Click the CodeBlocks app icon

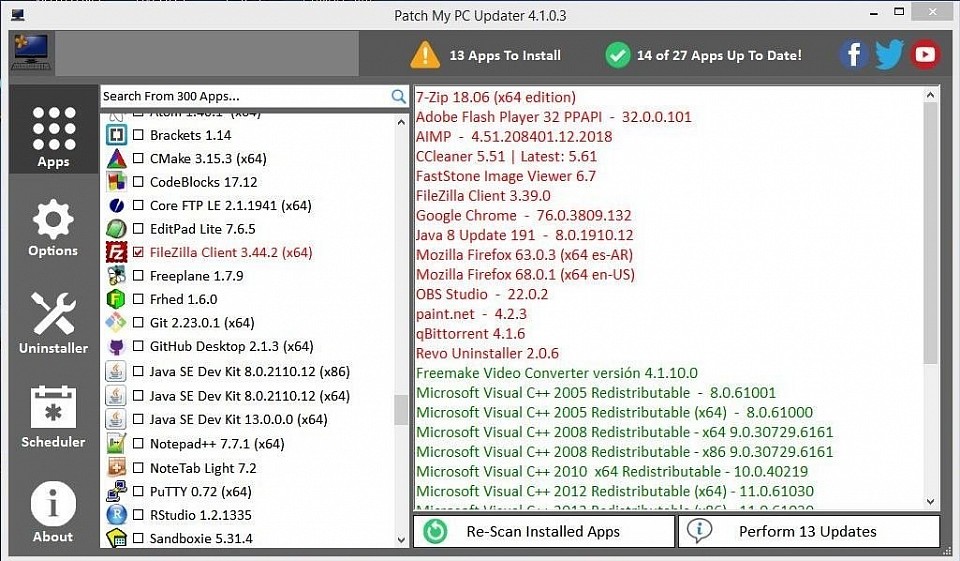(x=116, y=182)
